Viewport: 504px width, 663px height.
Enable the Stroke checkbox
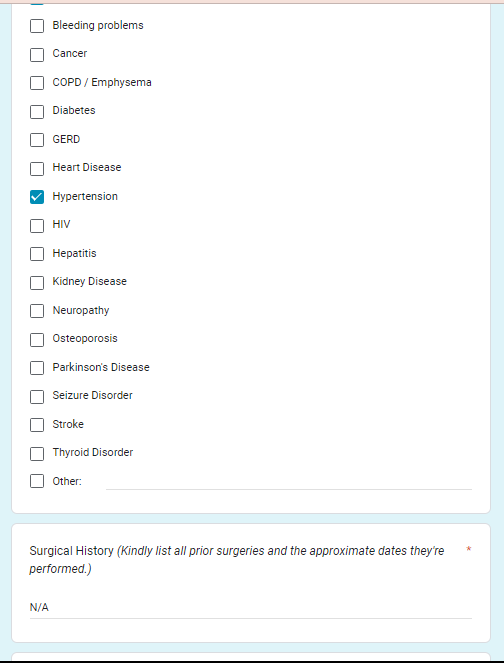pyautogui.click(x=37, y=425)
